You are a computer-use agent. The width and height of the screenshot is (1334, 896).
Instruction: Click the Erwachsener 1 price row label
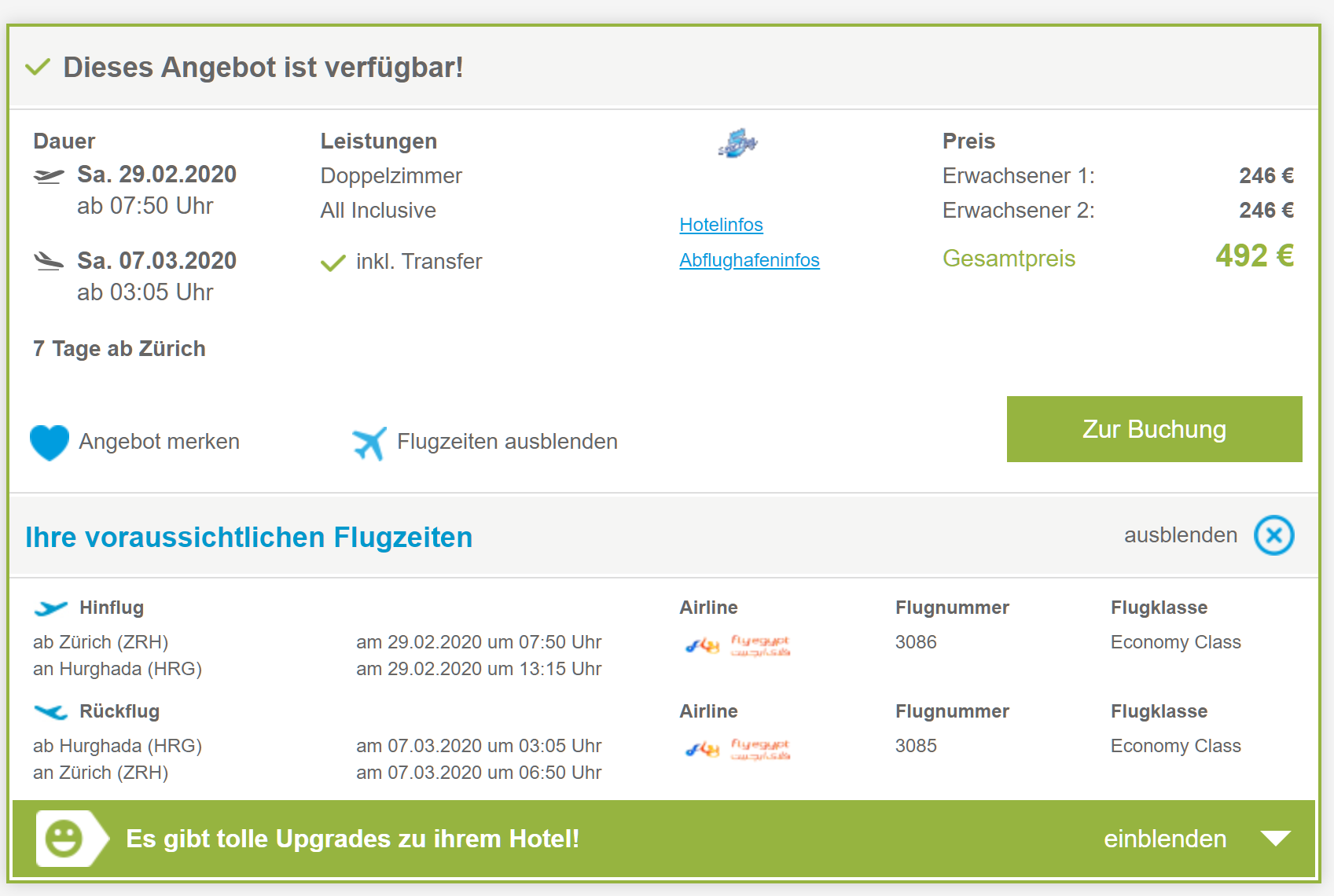[1018, 176]
